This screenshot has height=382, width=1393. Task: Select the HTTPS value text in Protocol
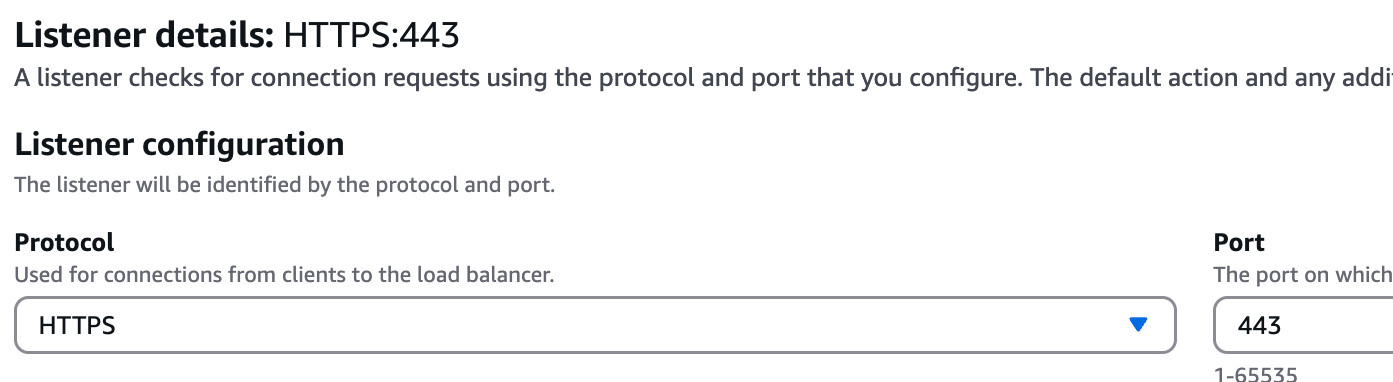pos(77,325)
